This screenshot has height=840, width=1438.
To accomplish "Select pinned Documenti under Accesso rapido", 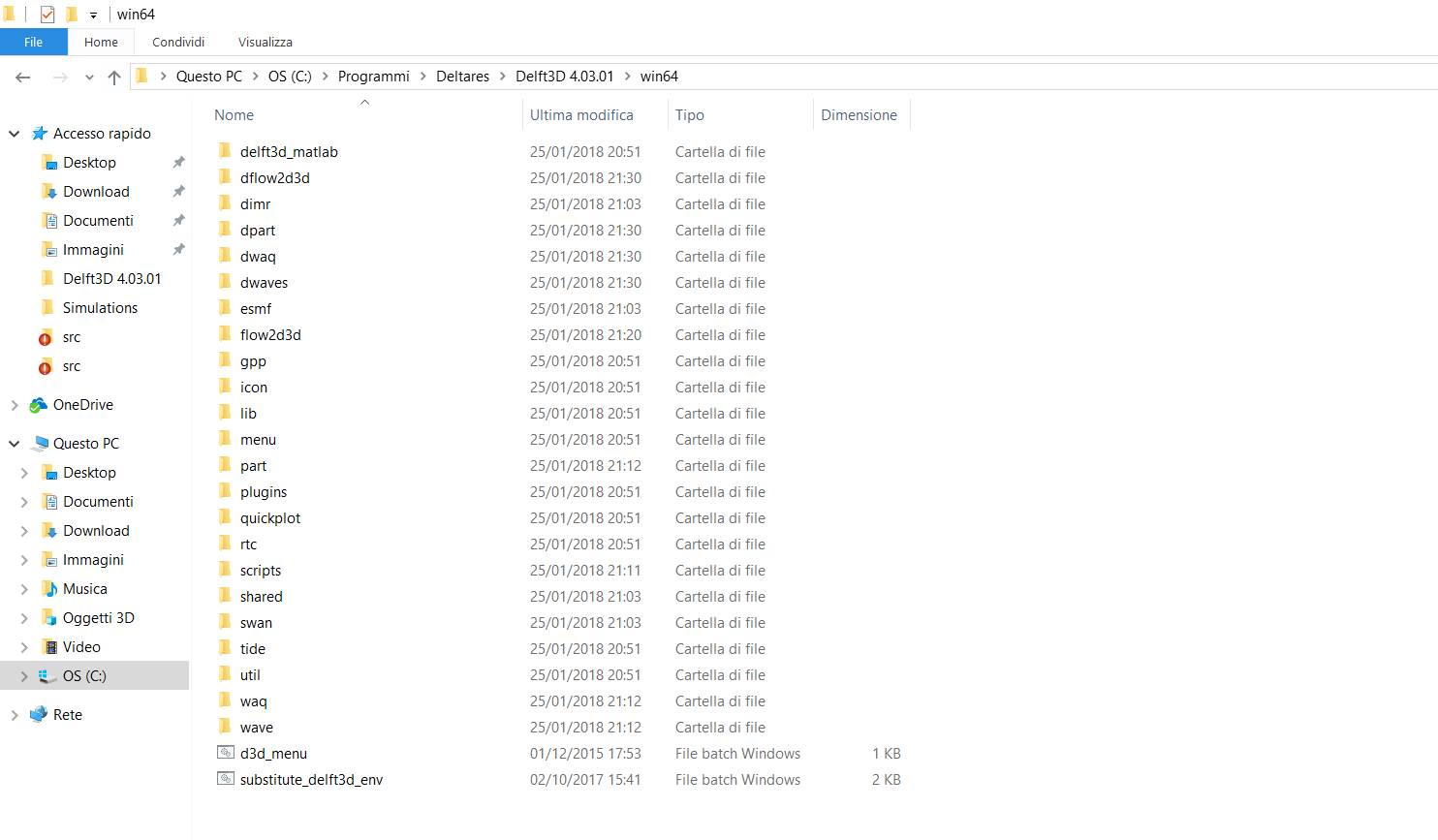I will pyautogui.click(x=98, y=221).
